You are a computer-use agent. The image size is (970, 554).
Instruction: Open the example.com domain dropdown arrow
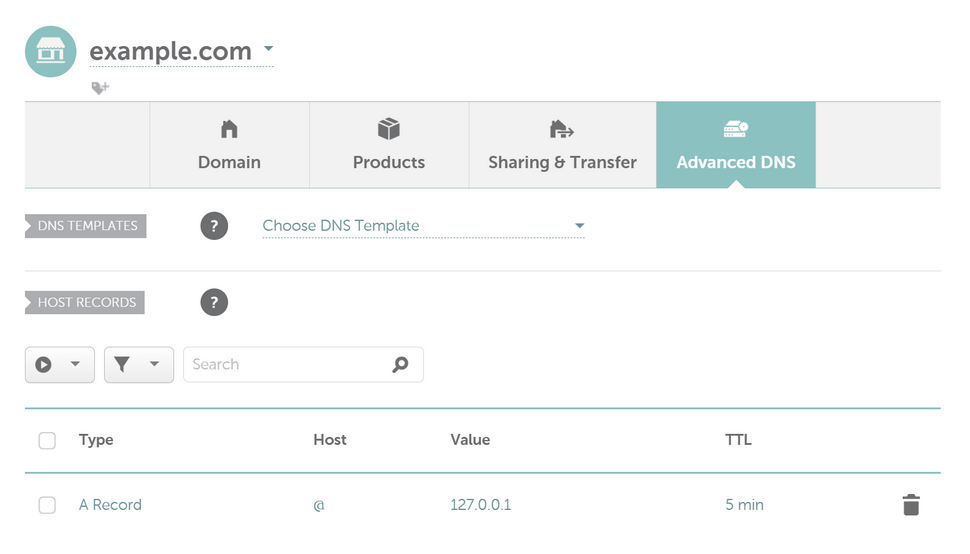point(268,48)
